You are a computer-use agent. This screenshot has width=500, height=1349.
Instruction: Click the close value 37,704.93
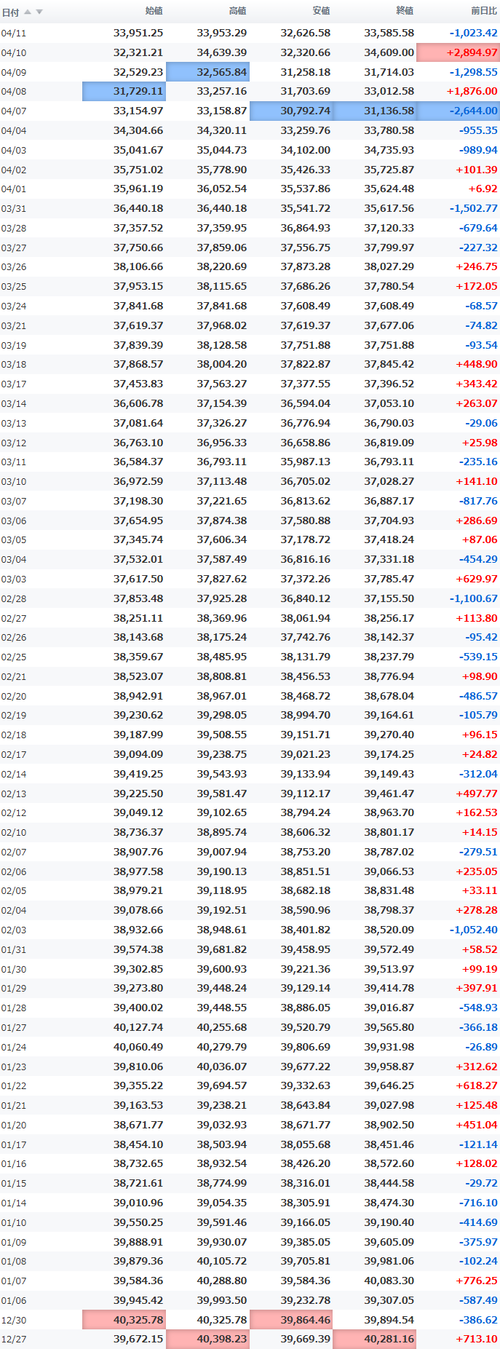388,518
